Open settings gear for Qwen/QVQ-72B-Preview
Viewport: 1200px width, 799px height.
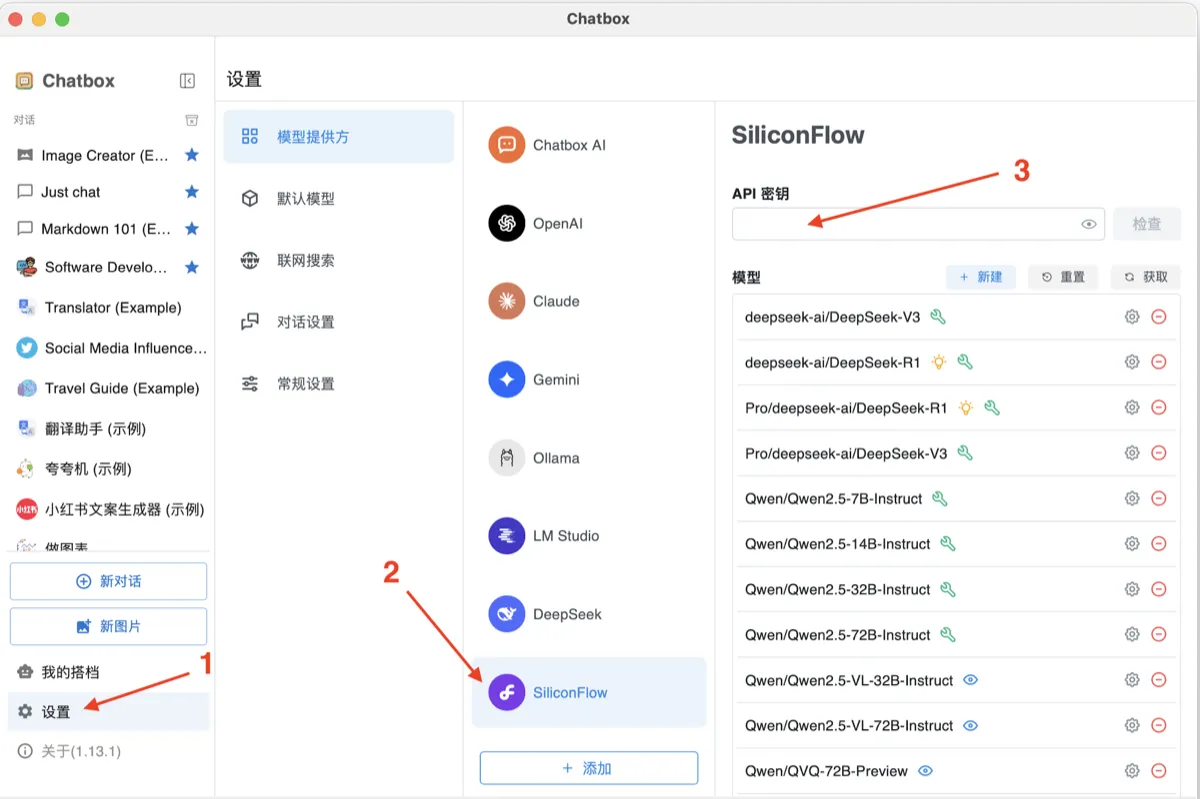1132,771
